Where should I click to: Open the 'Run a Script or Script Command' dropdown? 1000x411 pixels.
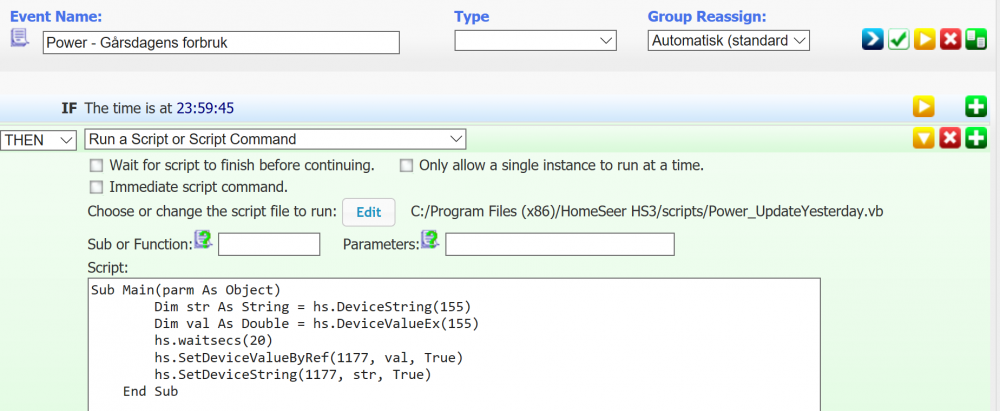point(275,140)
